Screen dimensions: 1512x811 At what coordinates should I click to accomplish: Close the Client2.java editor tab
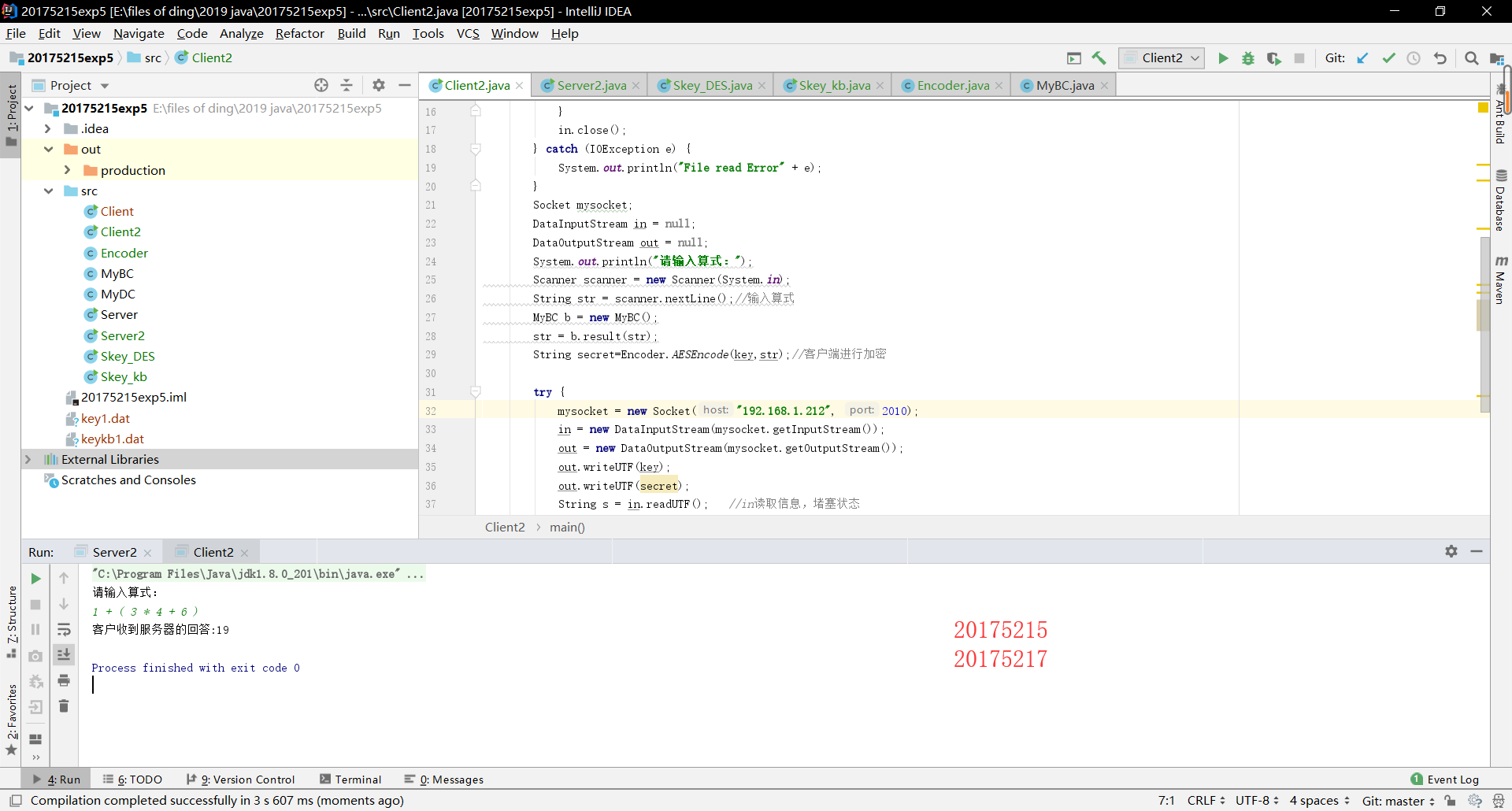click(x=520, y=86)
